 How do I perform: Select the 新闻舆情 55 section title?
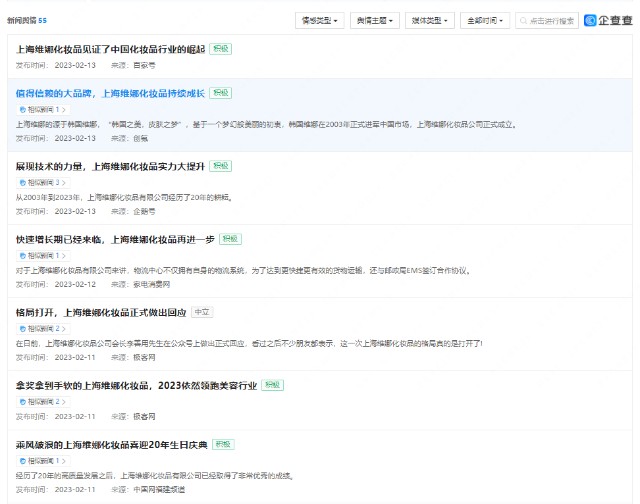click(31, 19)
